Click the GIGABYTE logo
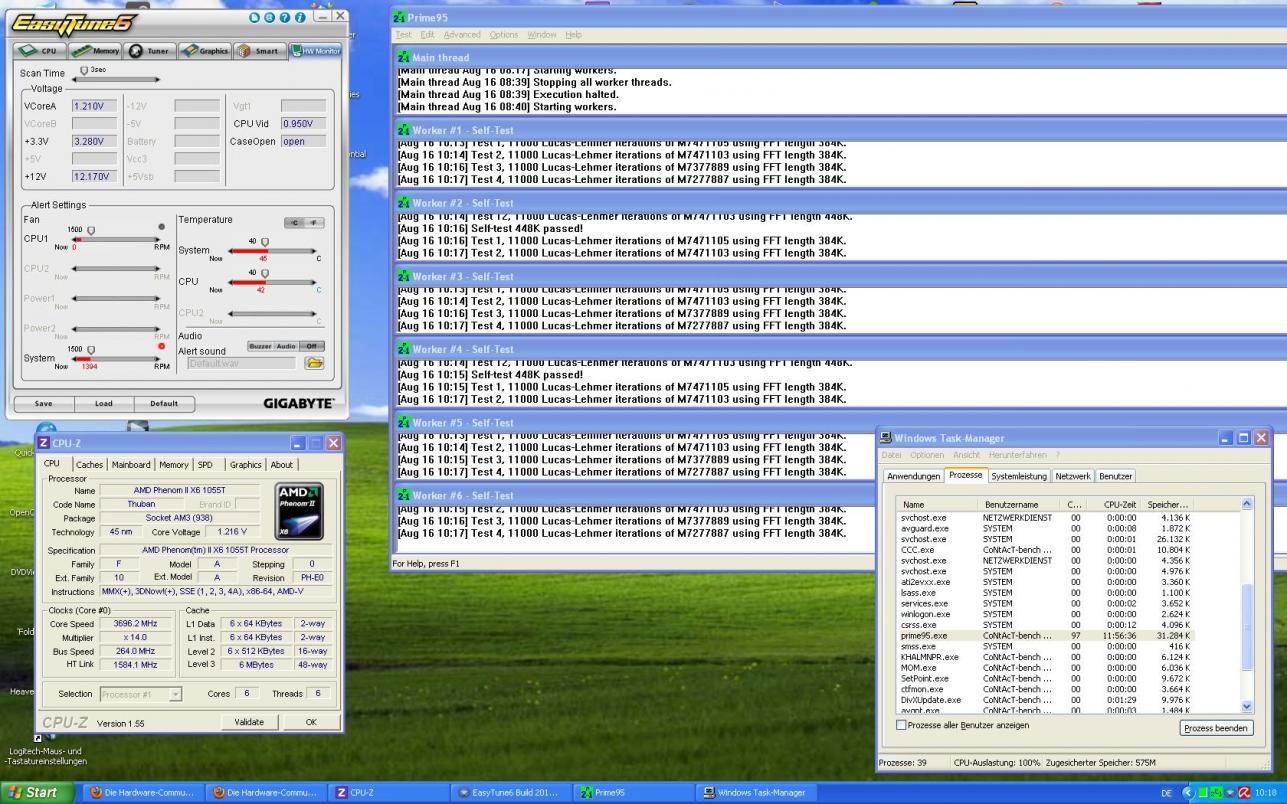Image resolution: width=1287 pixels, height=804 pixels. click(x=298, y=403)
